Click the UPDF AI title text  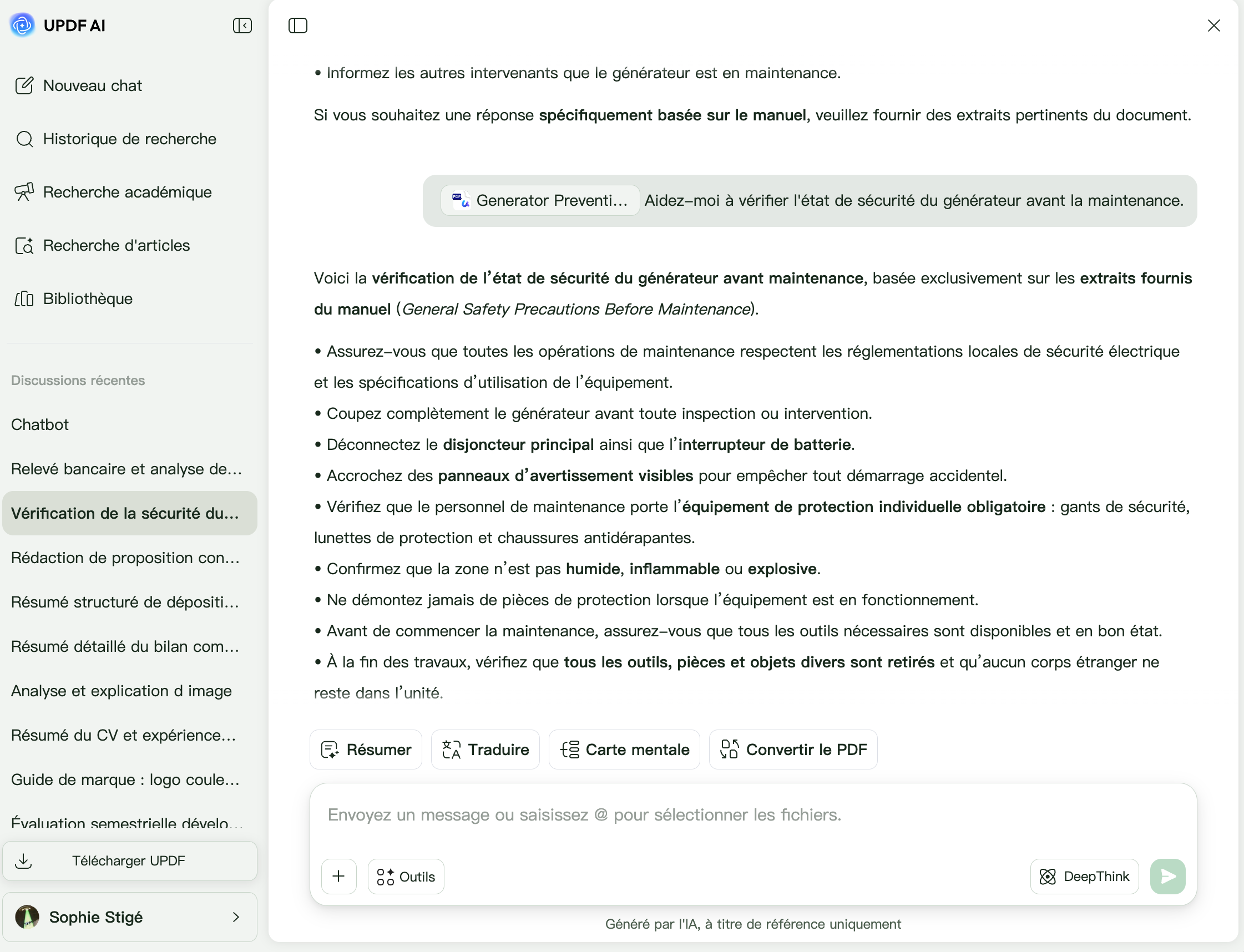(x=74, y=26)
